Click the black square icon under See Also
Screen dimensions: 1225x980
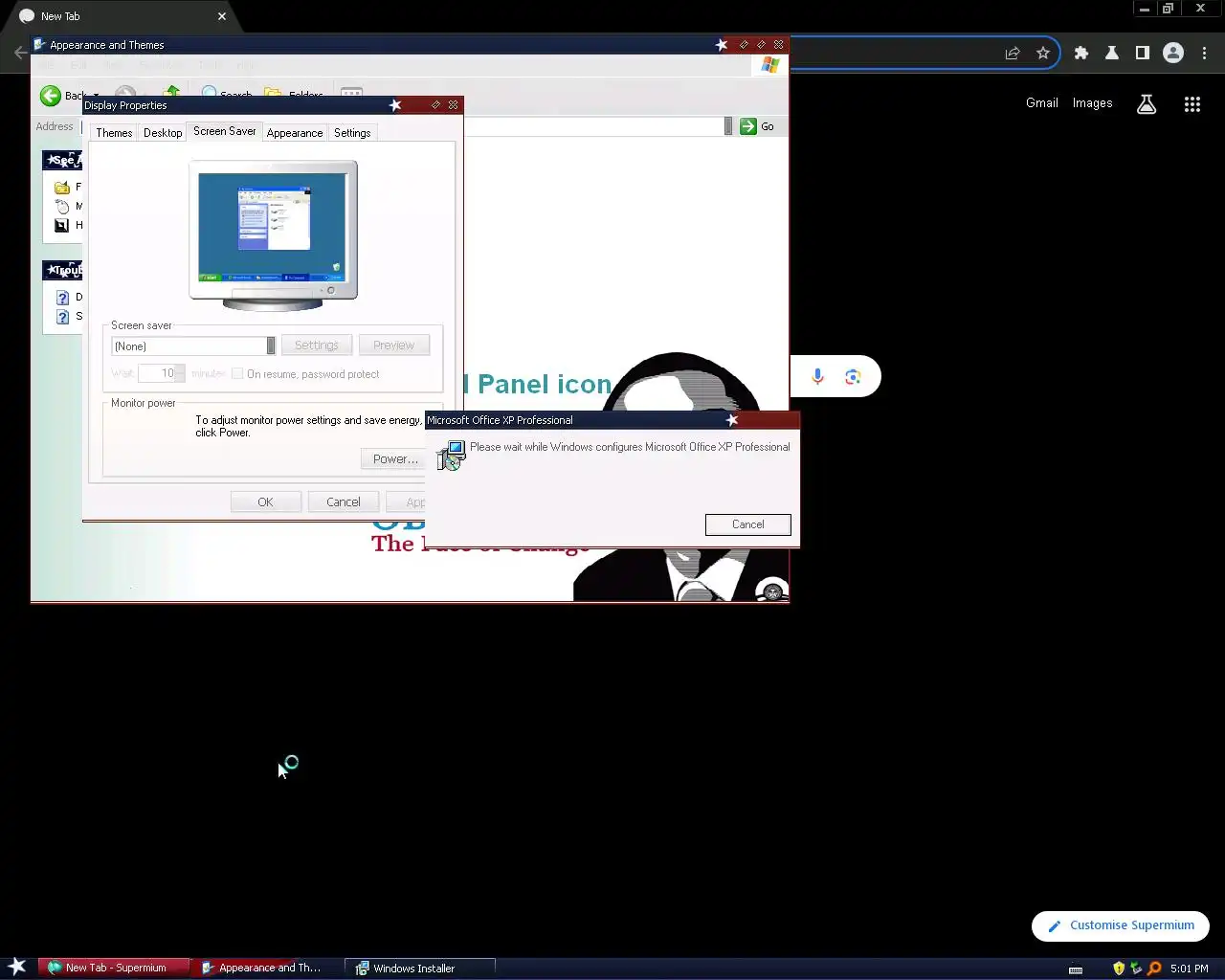click(62, 225)
